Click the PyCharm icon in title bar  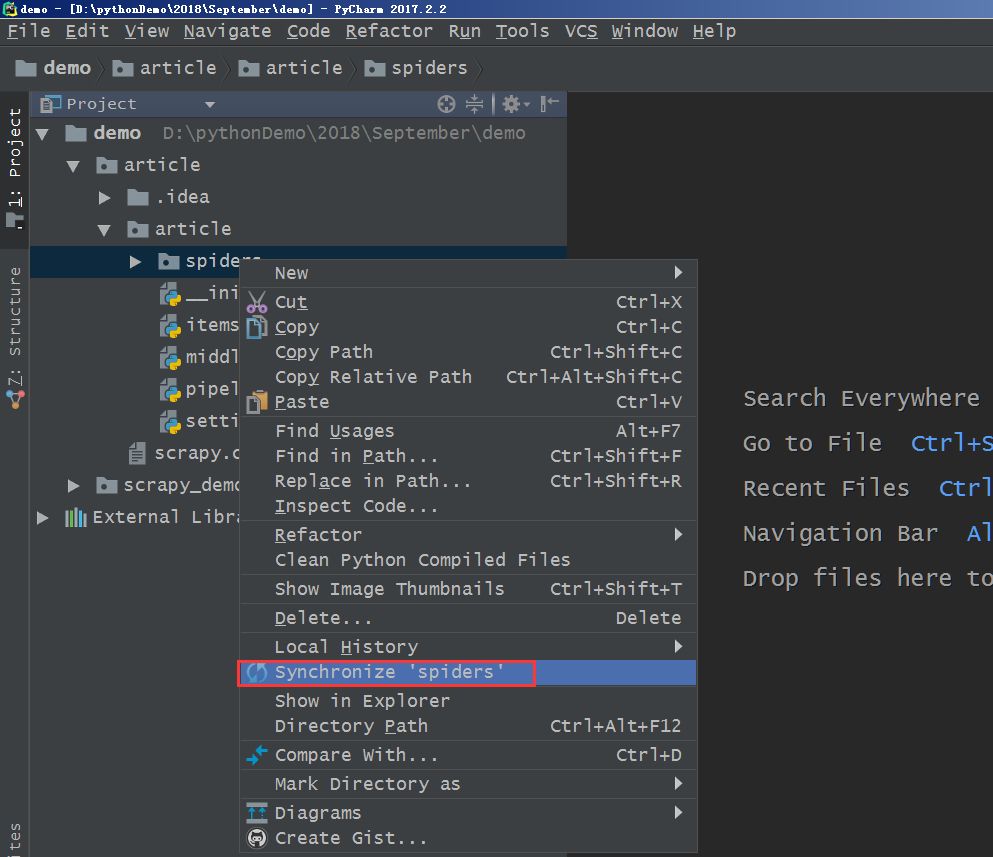[x=9, y=9]
